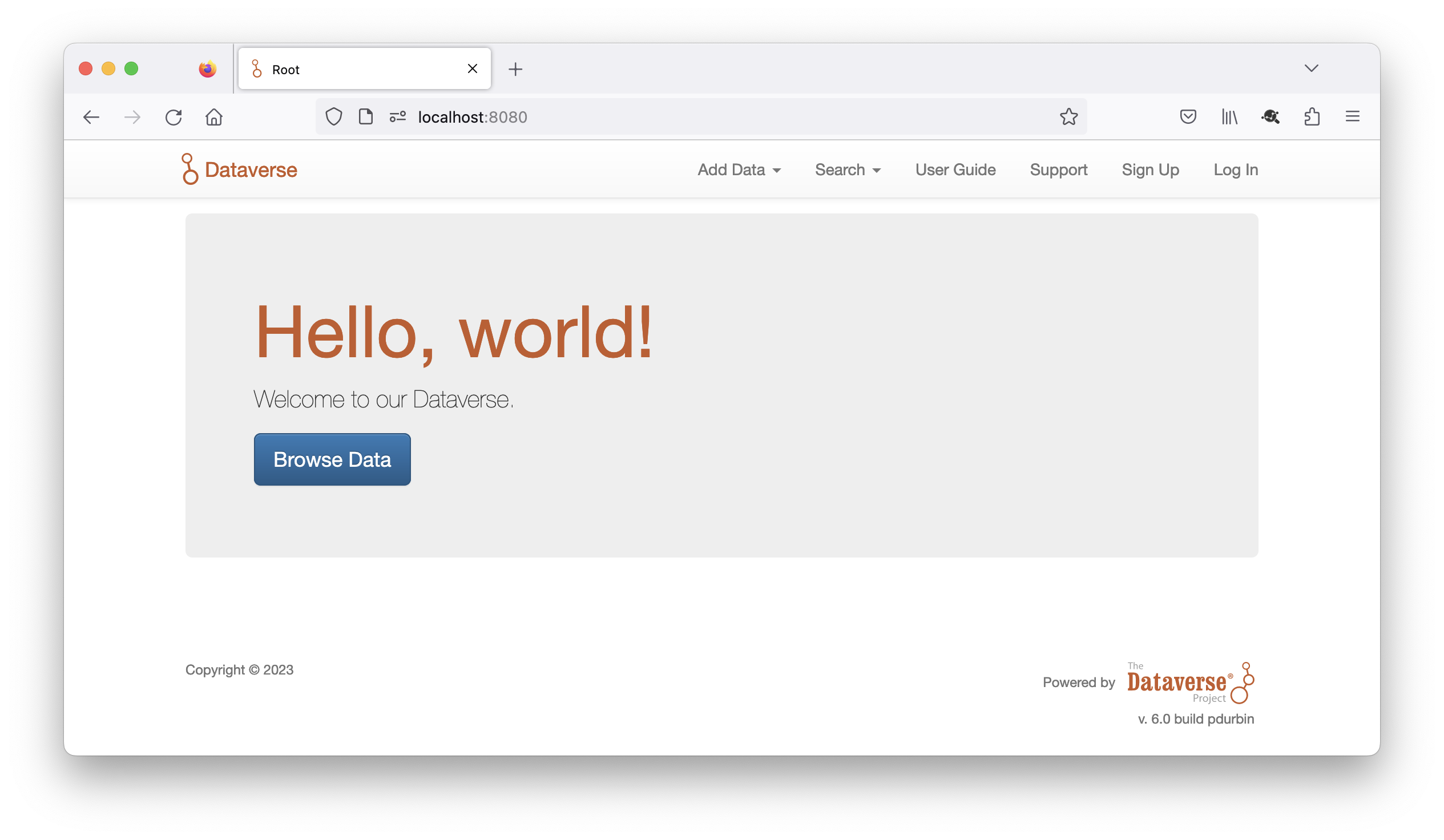Viewport: 1444px width, 840px height.
Task: Click the browser back arrow
Action: click(91, 118)
